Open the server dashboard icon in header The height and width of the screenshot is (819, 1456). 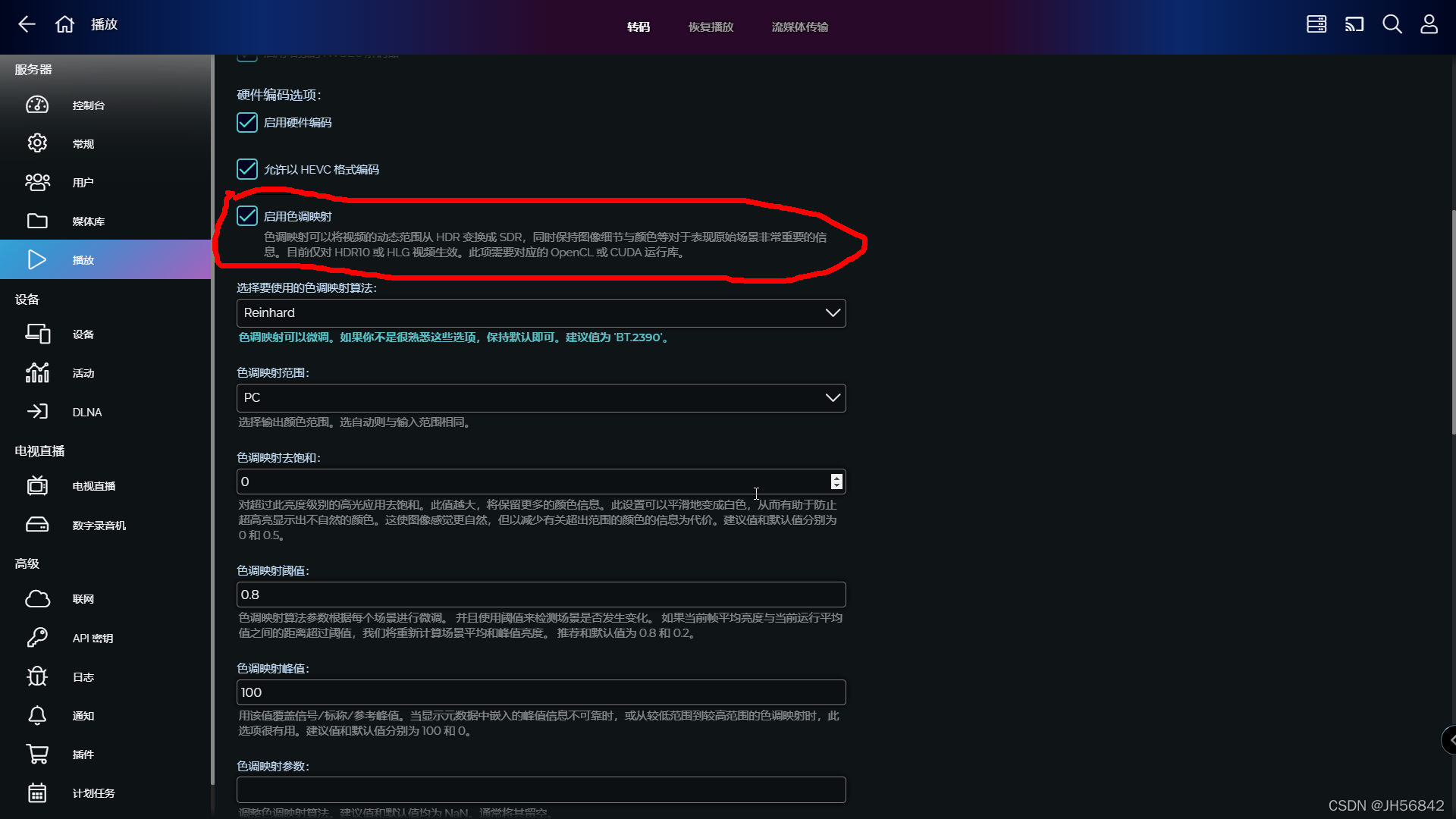[x=1316, y=24]
